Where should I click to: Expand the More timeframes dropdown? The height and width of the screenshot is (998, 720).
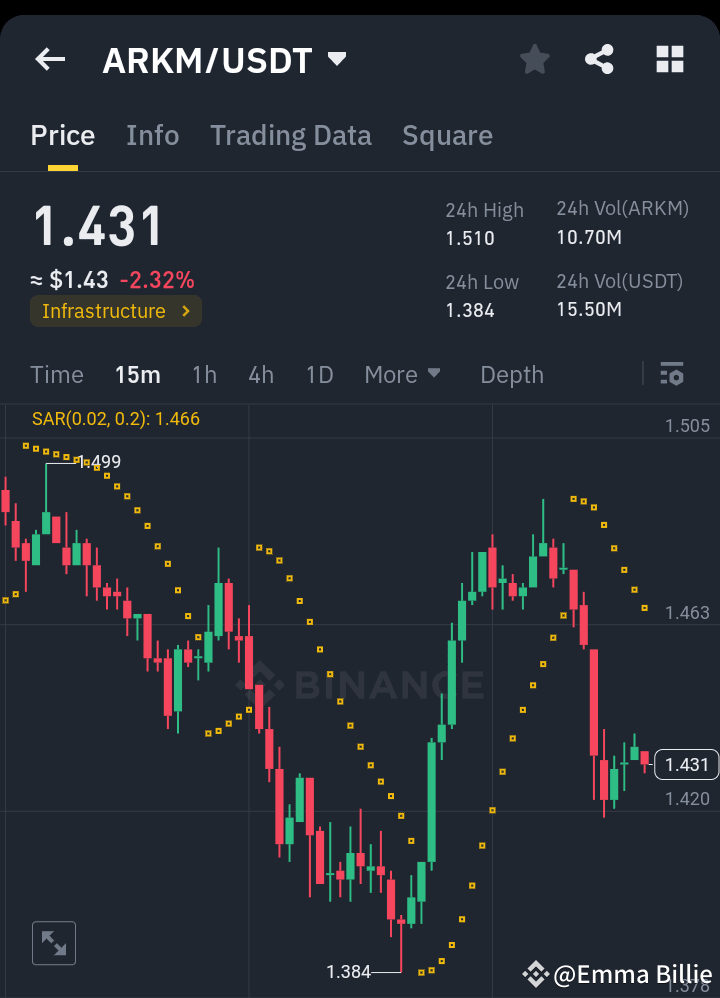pos(402,374)
